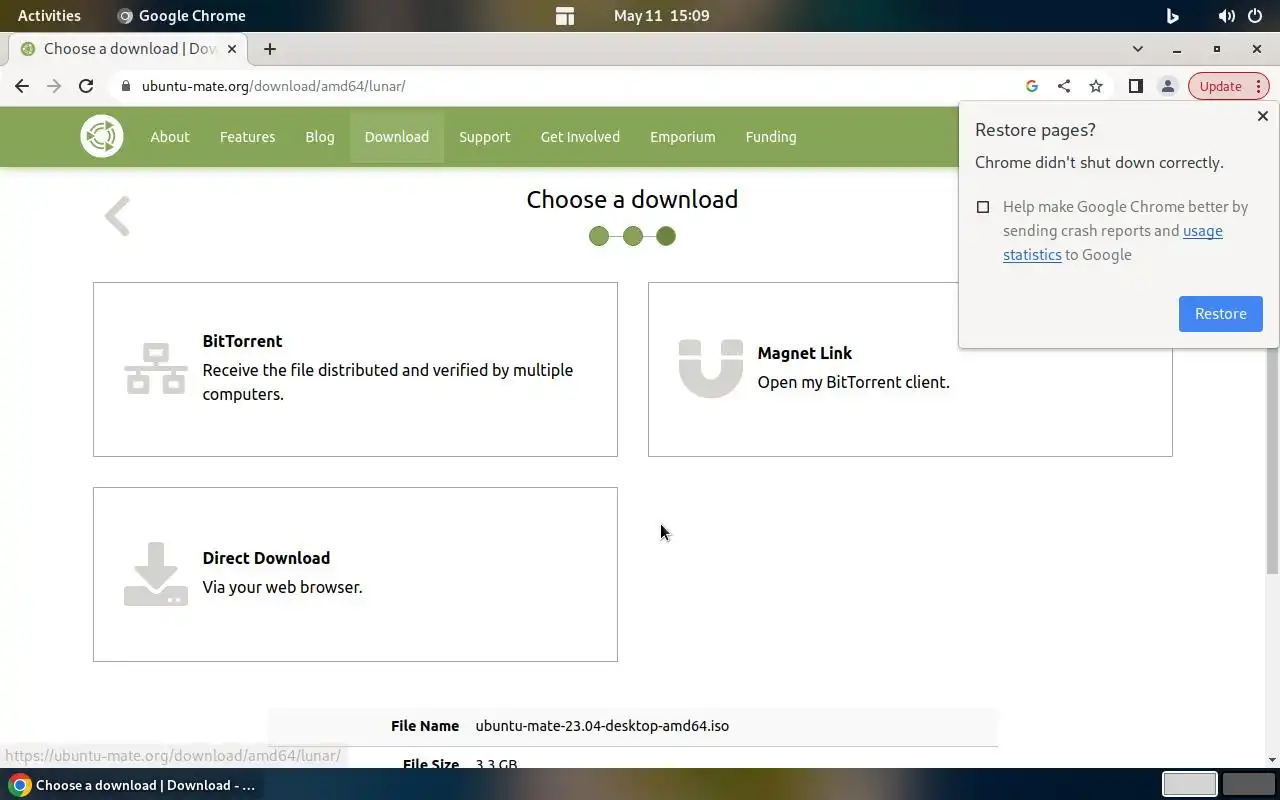Viewport: 1280px width, 800px height.
Task: Click the Direct Download arrow icon
Action: pyautogui.click(x=155, y=574)
